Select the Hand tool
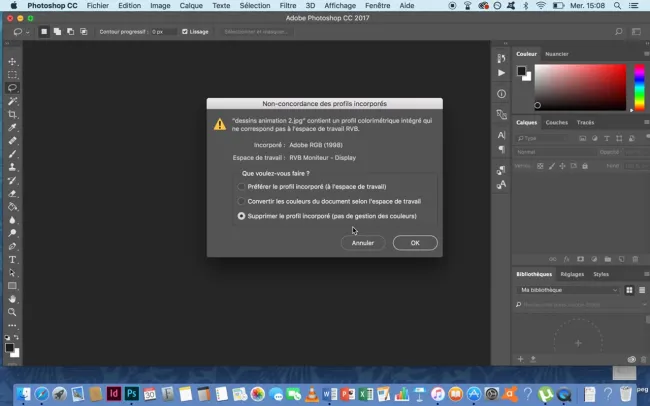This screenshot has width=650, height=406. click(12, 299)
